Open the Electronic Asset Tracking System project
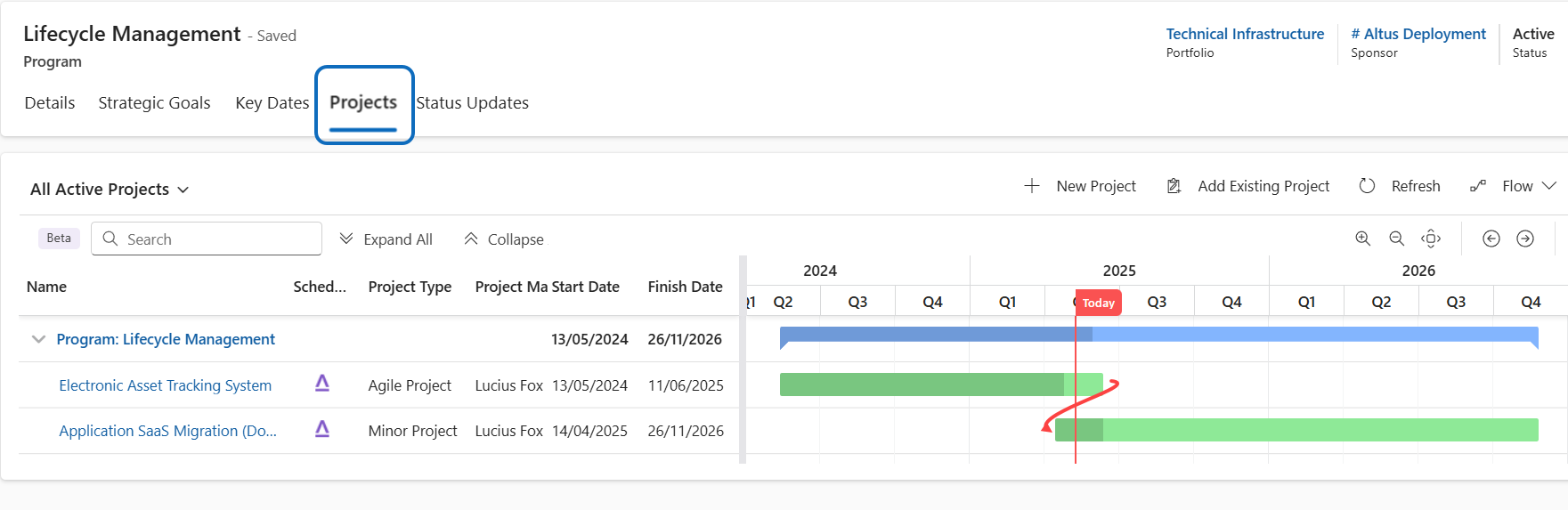The width and height of the screenshot is (1568, 510). point(165,385)
